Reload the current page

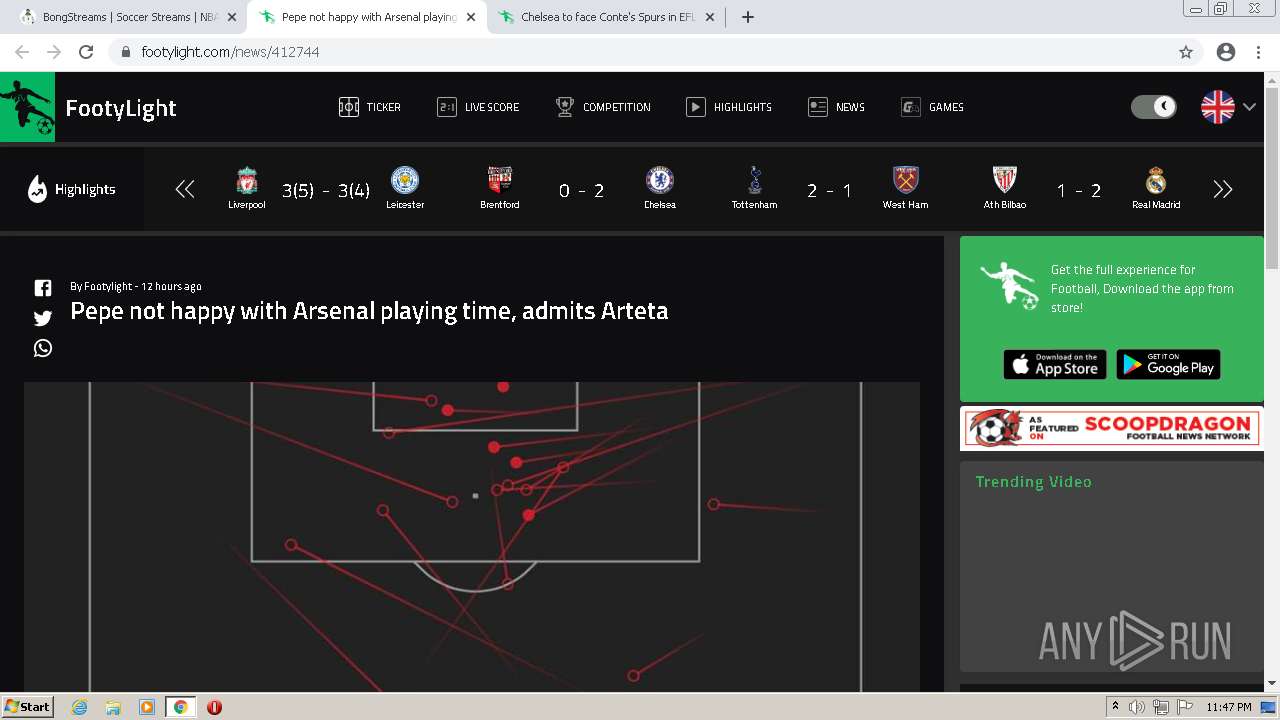[86, 52]
